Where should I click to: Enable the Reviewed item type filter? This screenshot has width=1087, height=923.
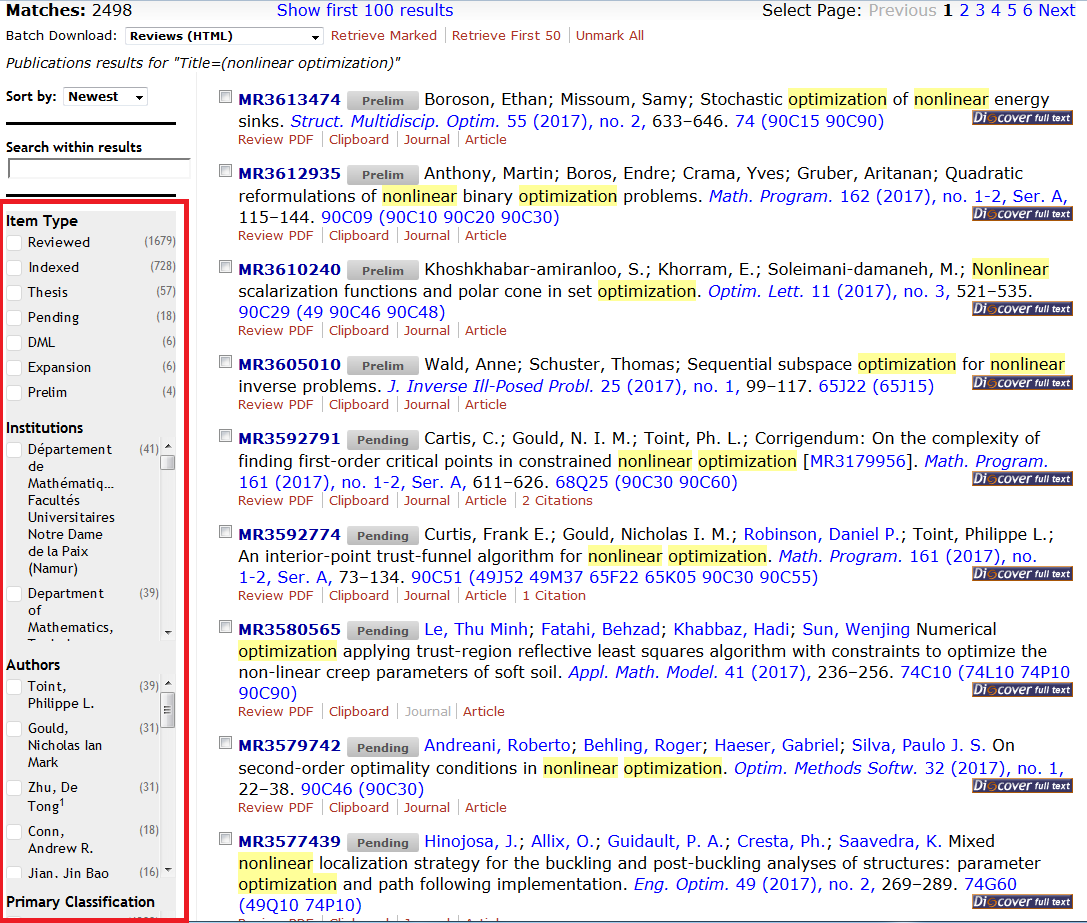coord(14,243)
